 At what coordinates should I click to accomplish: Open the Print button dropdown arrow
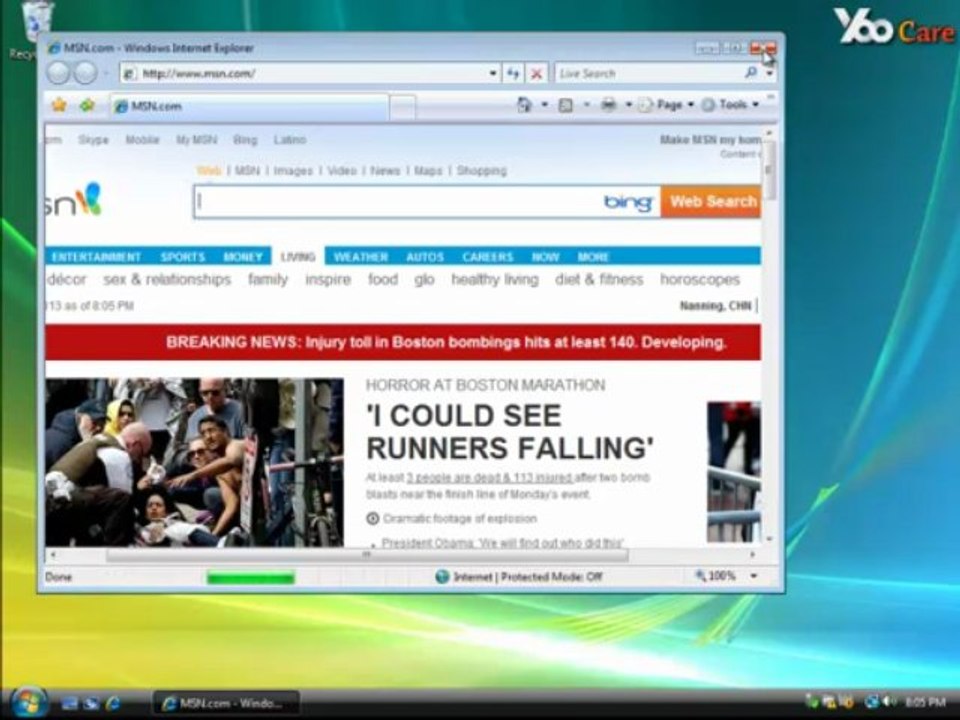[x=628, y=105]
